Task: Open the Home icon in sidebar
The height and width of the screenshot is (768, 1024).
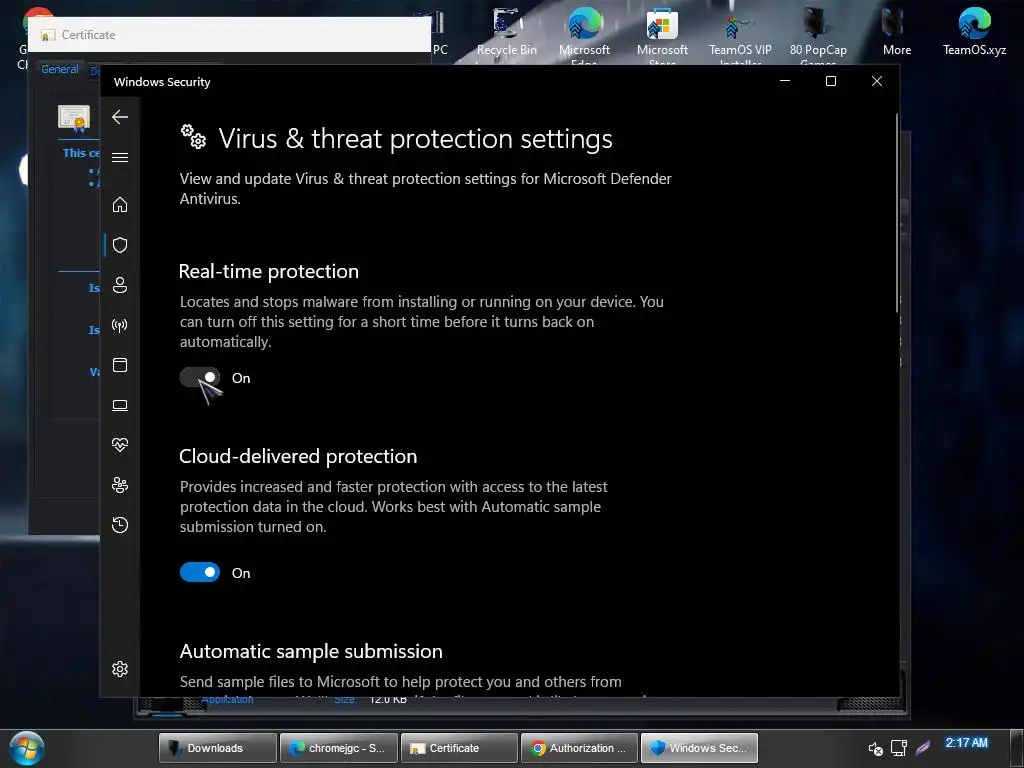Action: pos(120,204)
